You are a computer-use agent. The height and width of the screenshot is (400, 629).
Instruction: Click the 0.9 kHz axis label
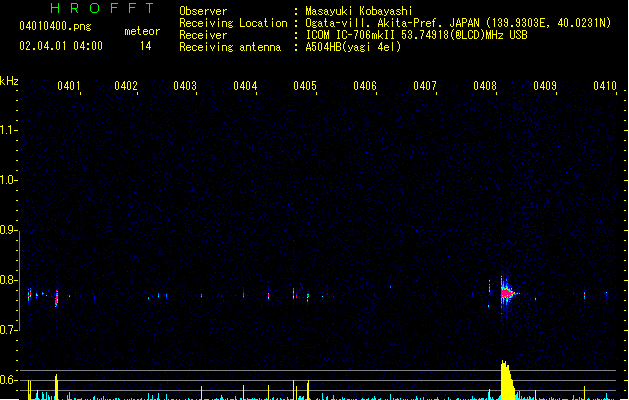8,230
